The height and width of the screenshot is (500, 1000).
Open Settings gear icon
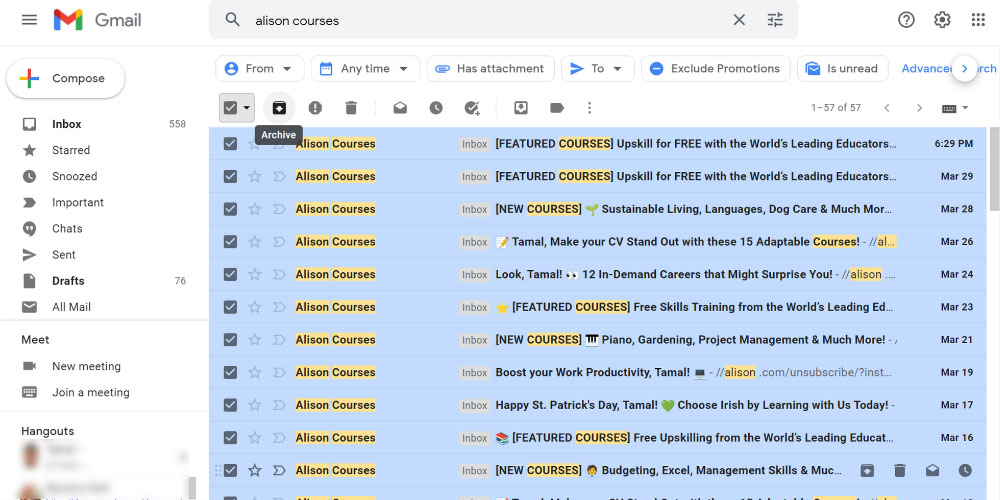[x=942, y=20]
